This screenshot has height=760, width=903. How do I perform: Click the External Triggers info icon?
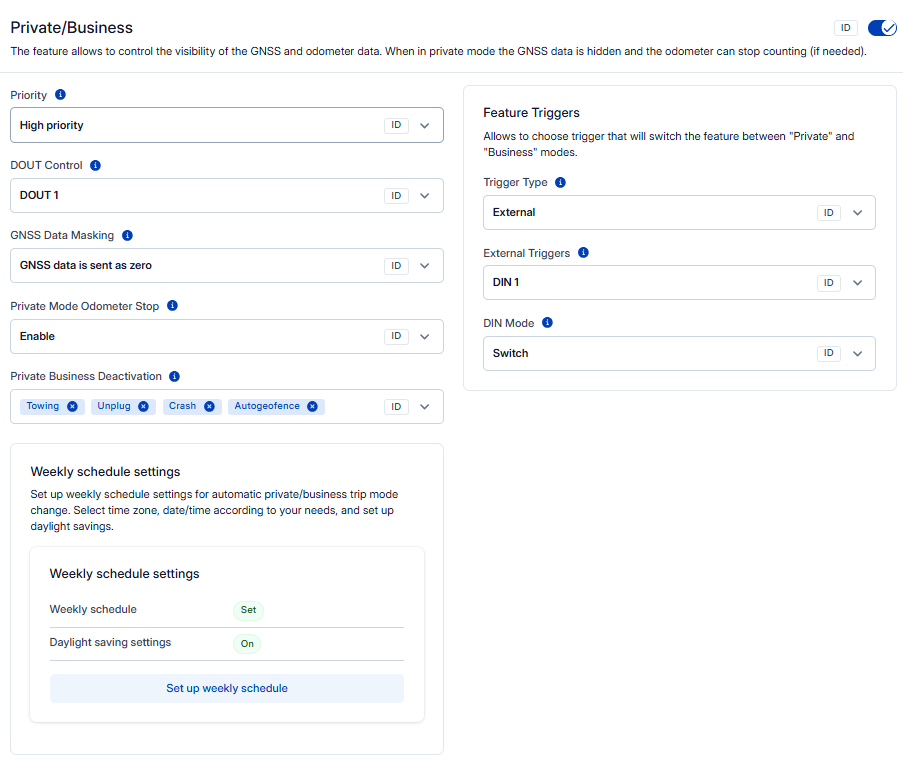point(583,253)
